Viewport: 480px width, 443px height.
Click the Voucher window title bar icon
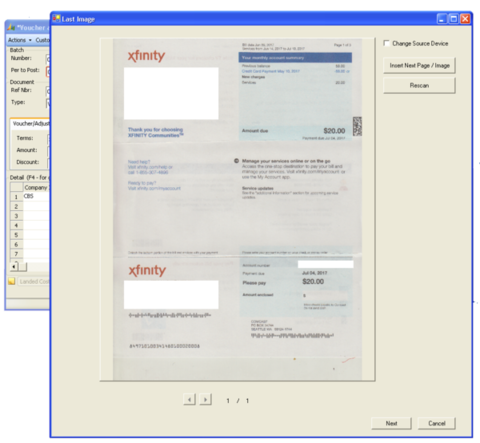tap(11, 27)
